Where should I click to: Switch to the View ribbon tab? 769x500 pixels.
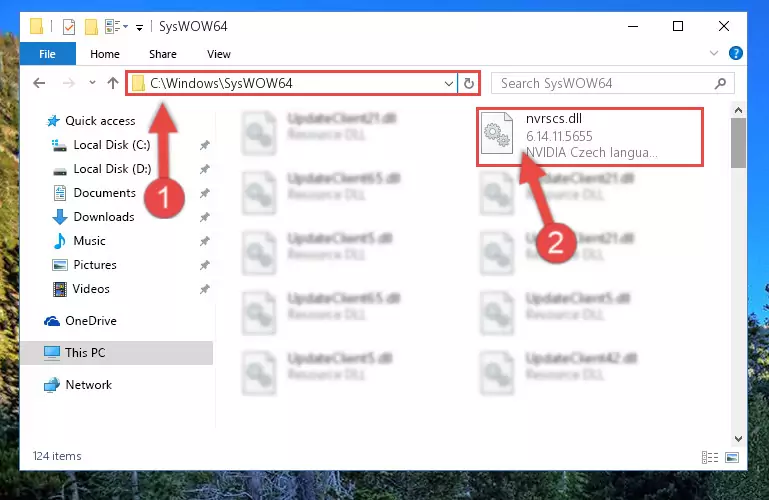(219, 54)
